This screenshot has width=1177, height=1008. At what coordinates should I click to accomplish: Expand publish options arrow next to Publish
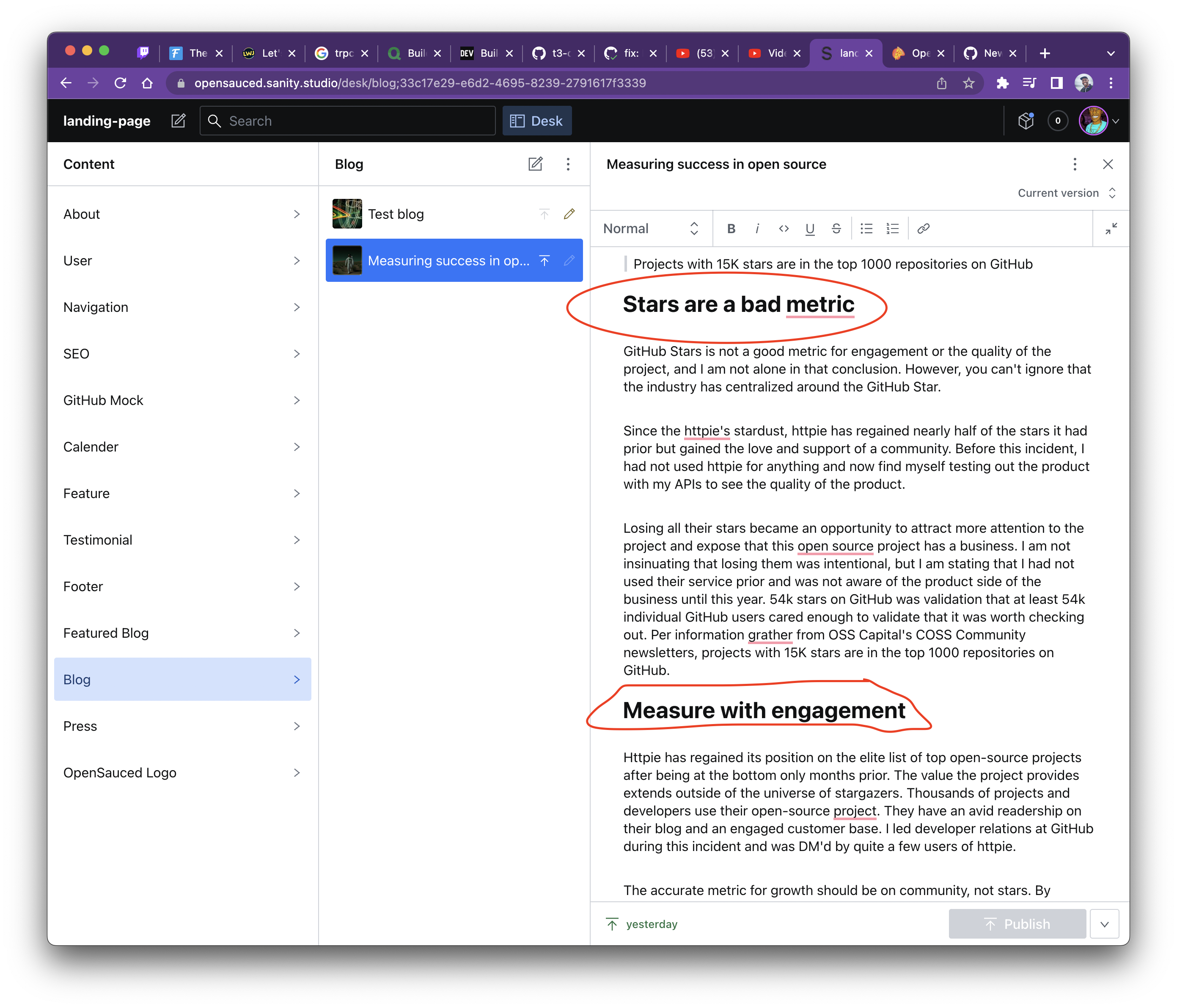point(1104,924)
